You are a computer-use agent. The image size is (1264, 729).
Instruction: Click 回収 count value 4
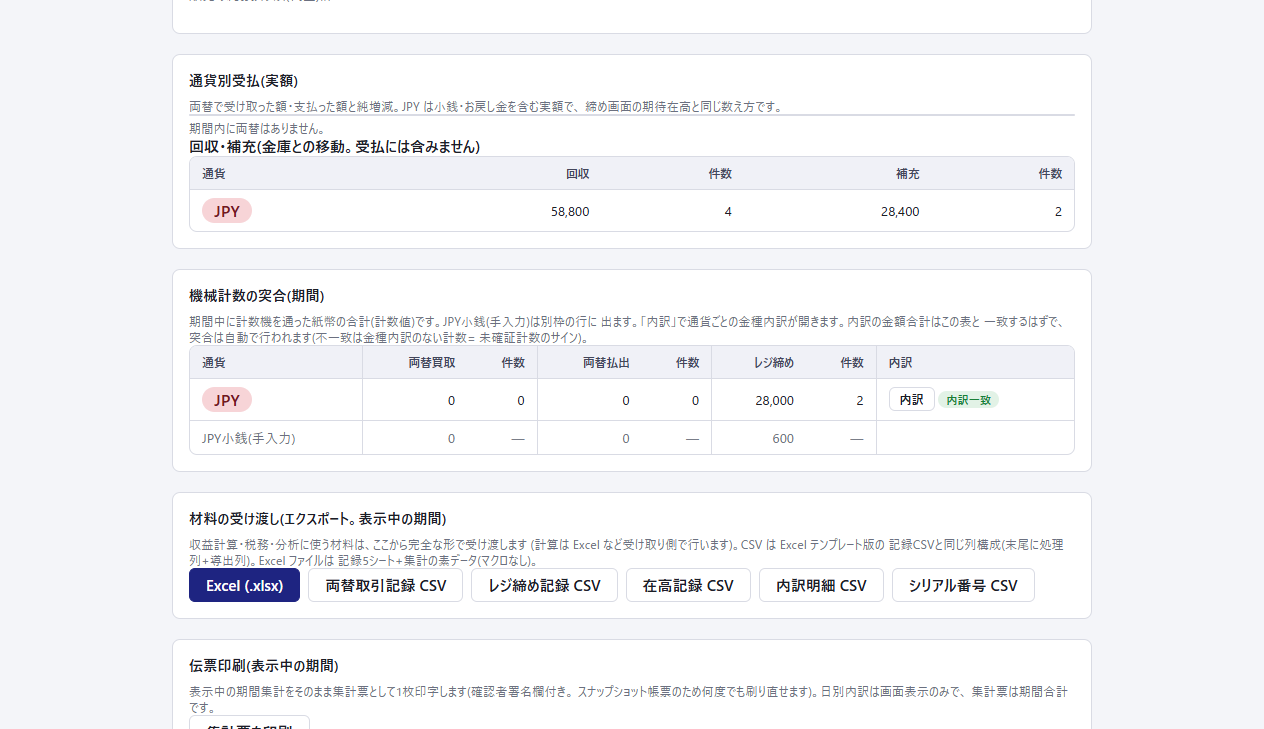point(728,211)
